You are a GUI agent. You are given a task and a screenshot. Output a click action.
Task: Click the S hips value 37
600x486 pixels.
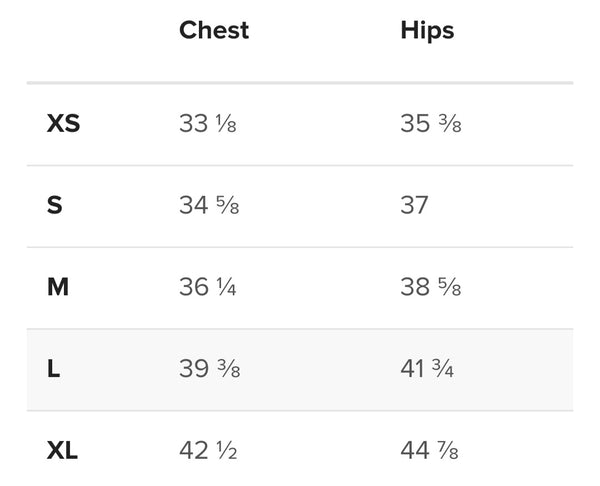click(414, 205)
